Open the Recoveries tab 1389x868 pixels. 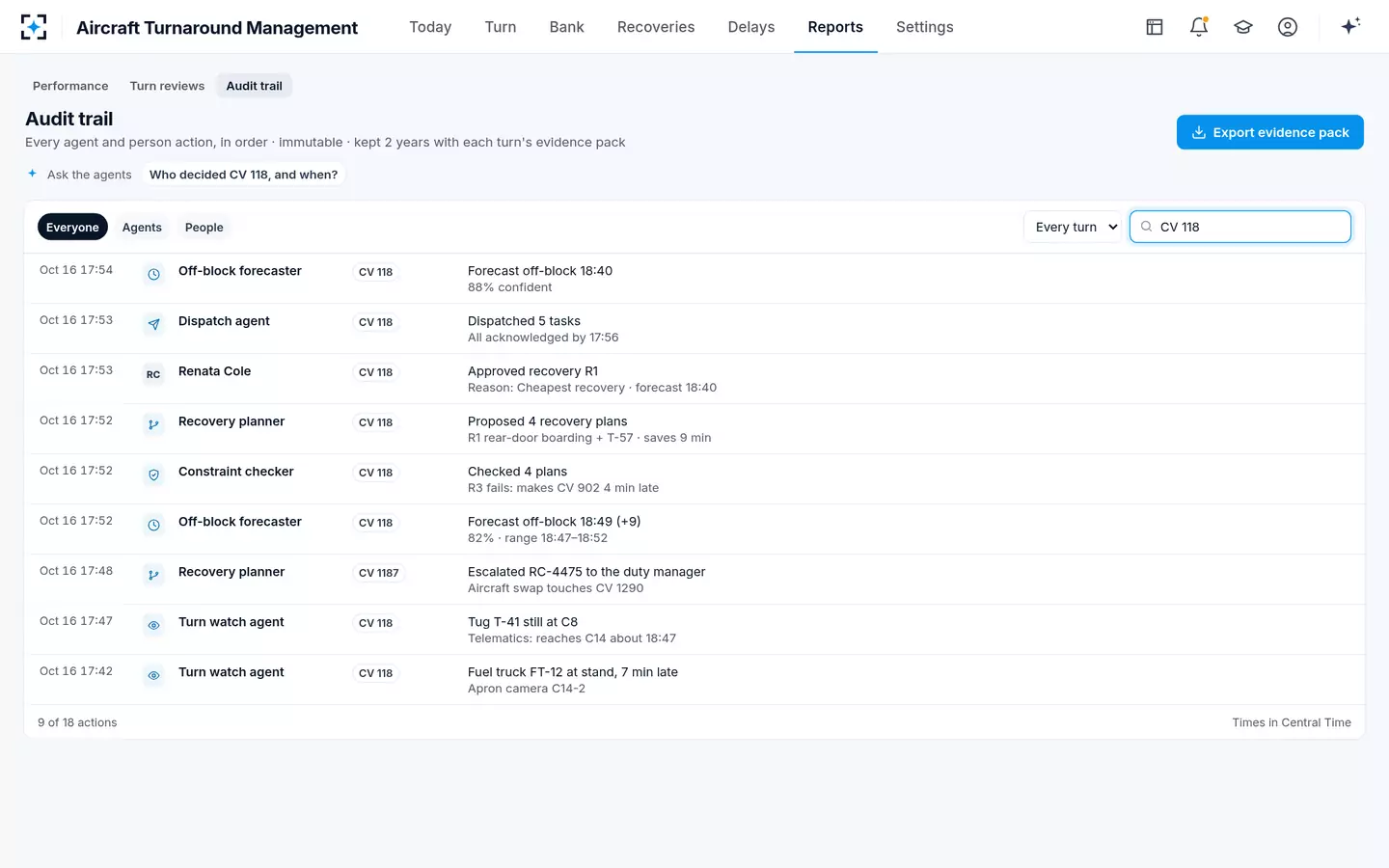(656, 27)
